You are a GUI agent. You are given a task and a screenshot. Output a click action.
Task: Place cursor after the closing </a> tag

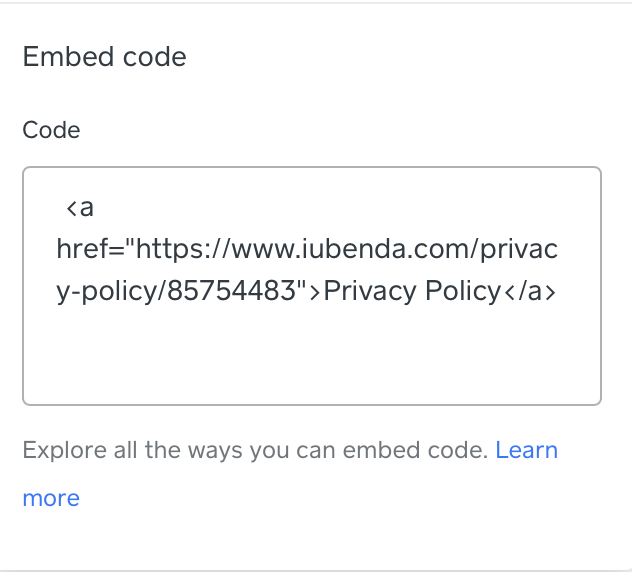558,290
